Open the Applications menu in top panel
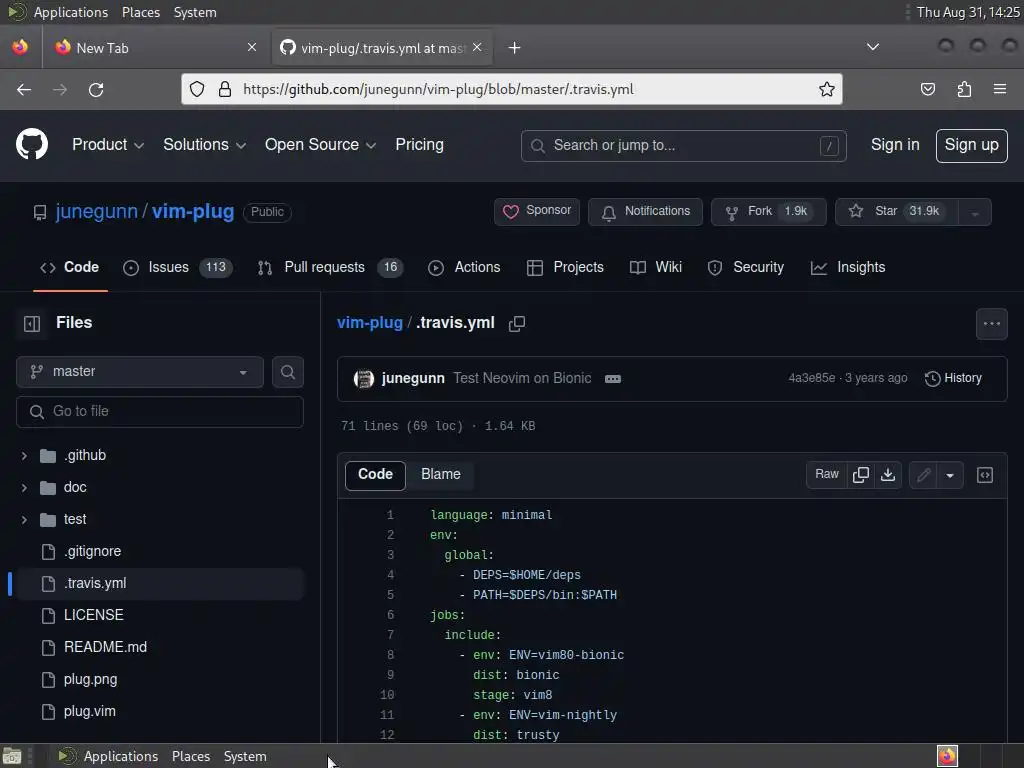The width and height of the screenshot is (1024, 768). click(x=71, y=12)
